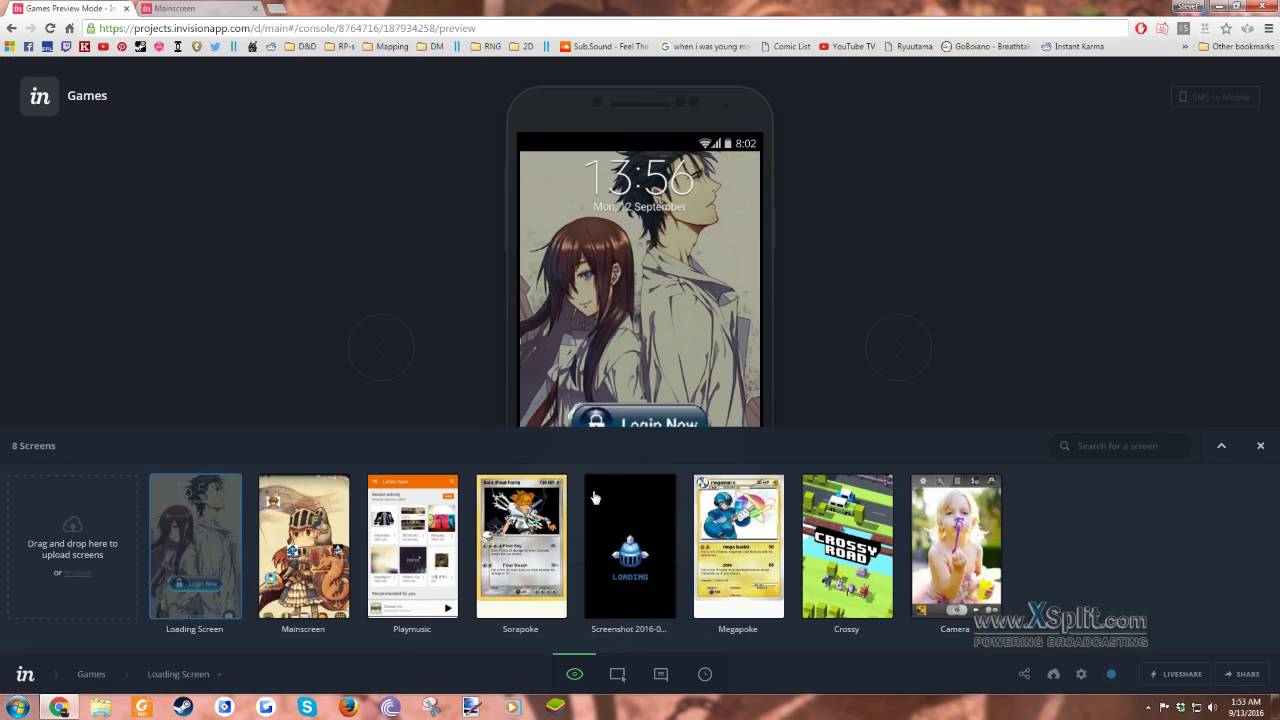Click the browser Reload icon
This screenshot has width=1280, height=720.
50,28
